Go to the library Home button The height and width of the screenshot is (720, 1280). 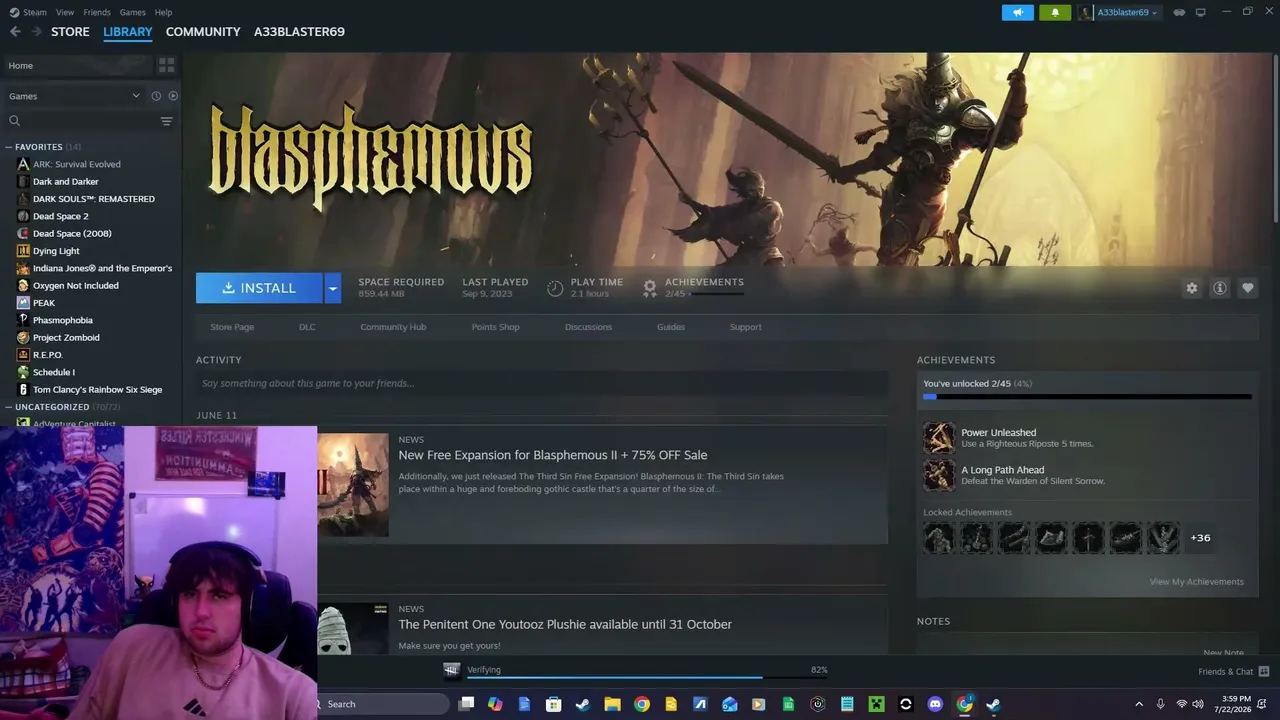pos(78,65)
